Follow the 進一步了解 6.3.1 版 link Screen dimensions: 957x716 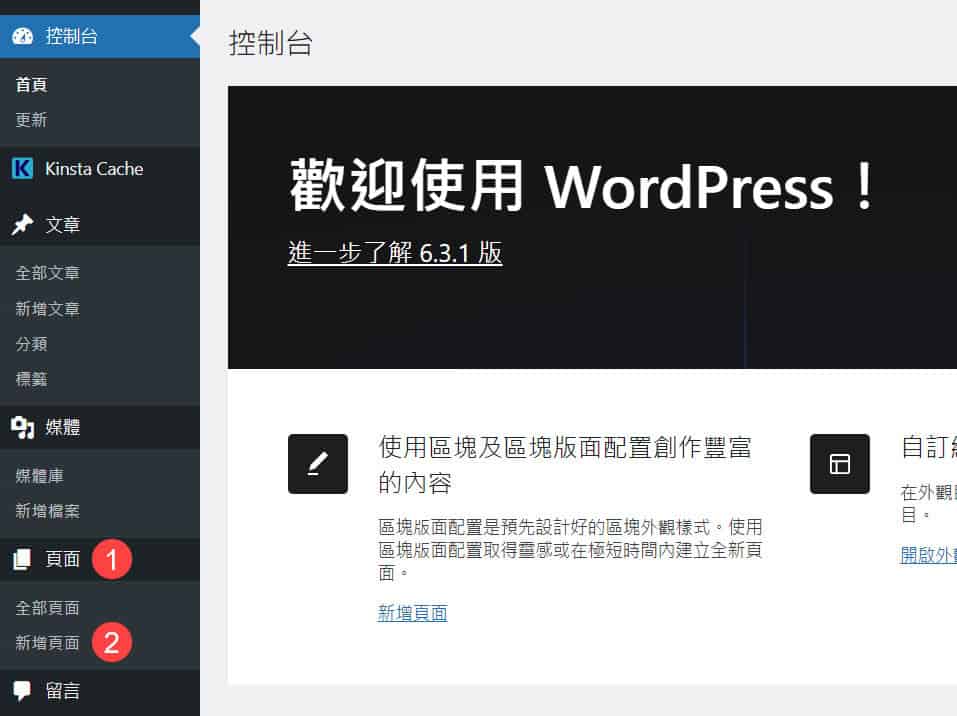tap(395, 253)
